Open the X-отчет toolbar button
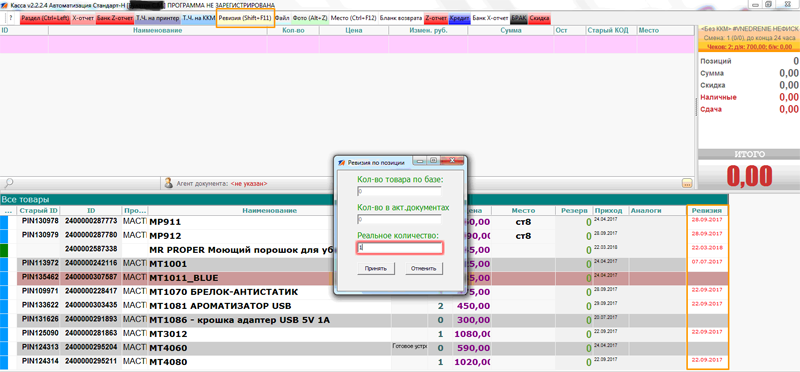800x372 pixels. [x=83, y=18]
